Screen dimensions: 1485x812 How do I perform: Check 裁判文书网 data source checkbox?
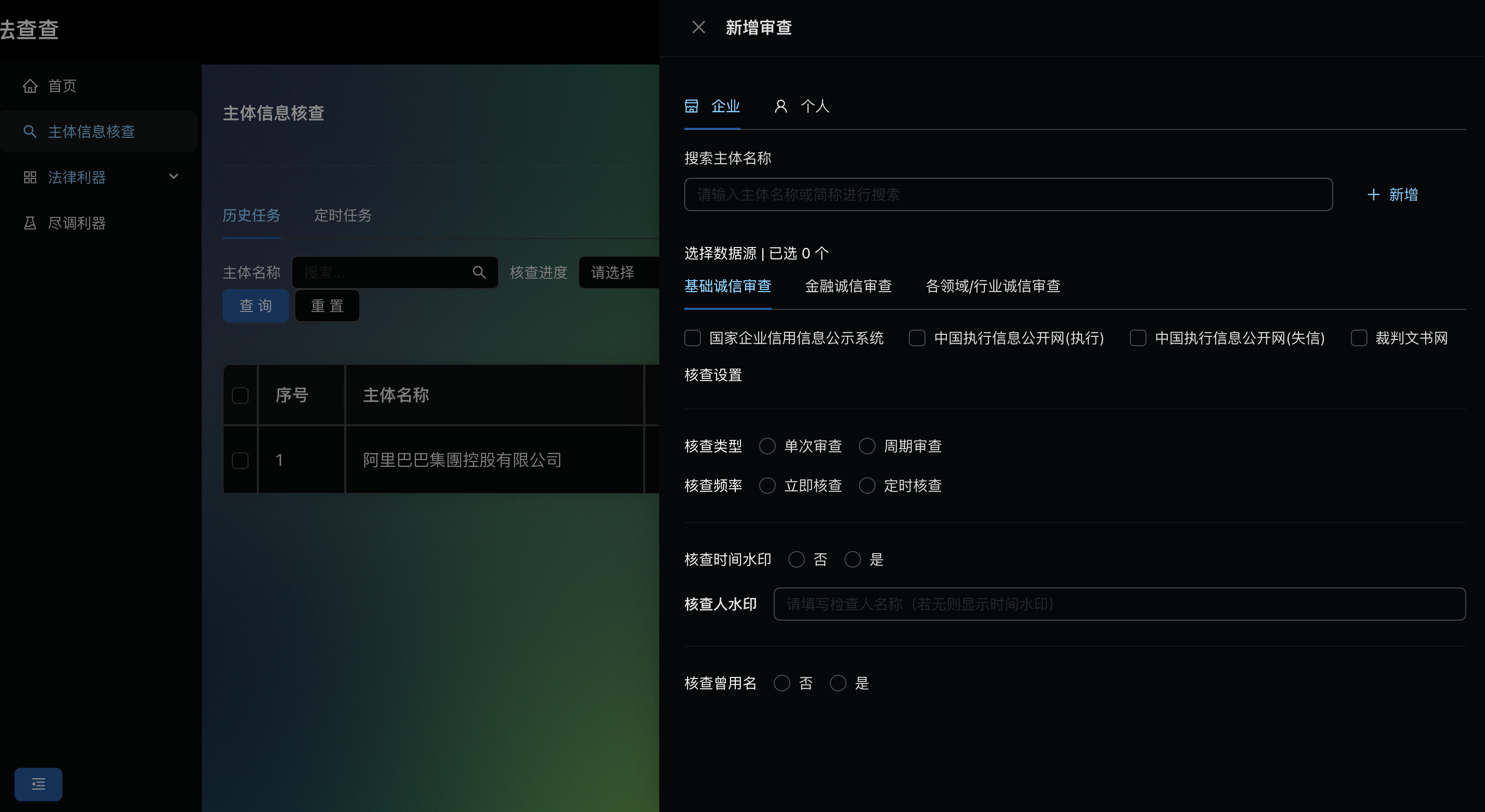click(x=1358, y=338)
